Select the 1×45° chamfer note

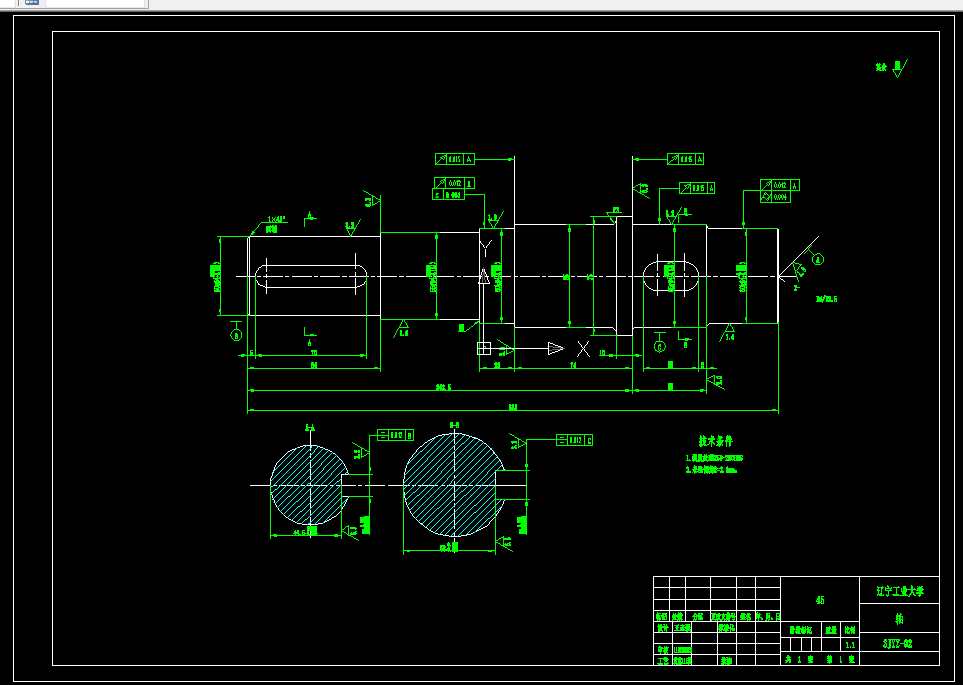(x=277, y=219)
